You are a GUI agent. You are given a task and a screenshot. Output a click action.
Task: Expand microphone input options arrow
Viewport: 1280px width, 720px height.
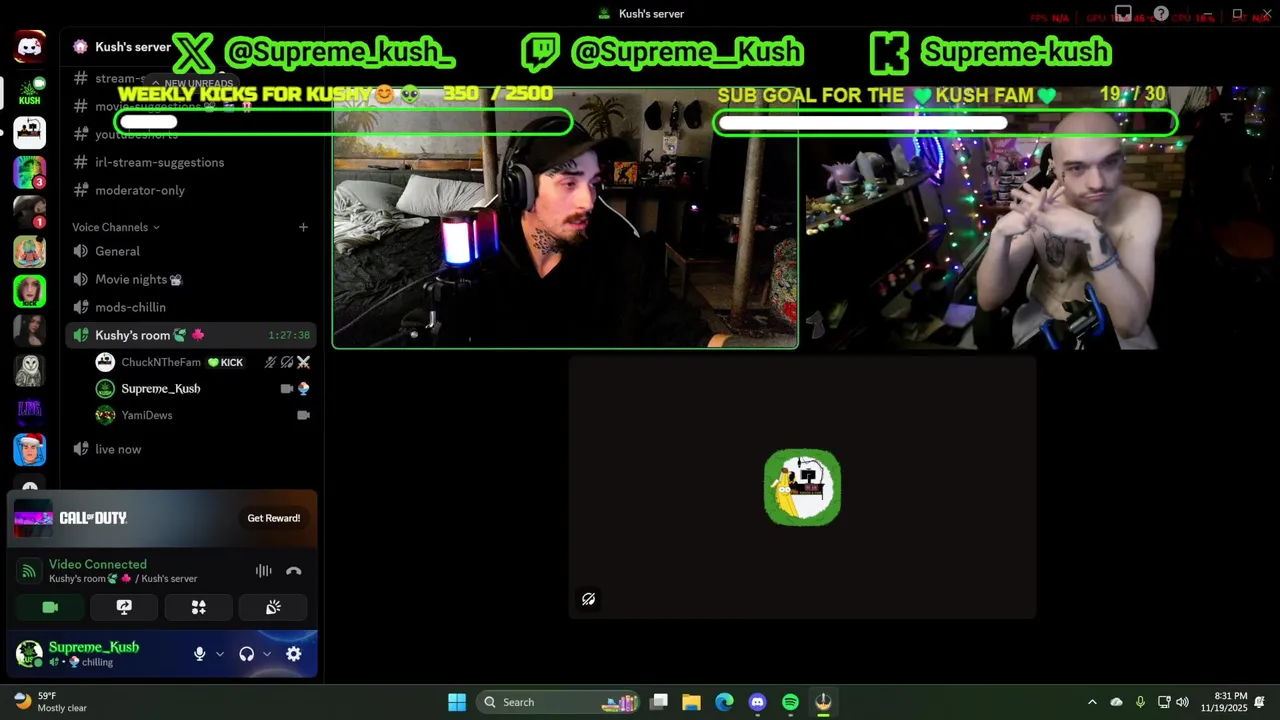coord(219,654)
